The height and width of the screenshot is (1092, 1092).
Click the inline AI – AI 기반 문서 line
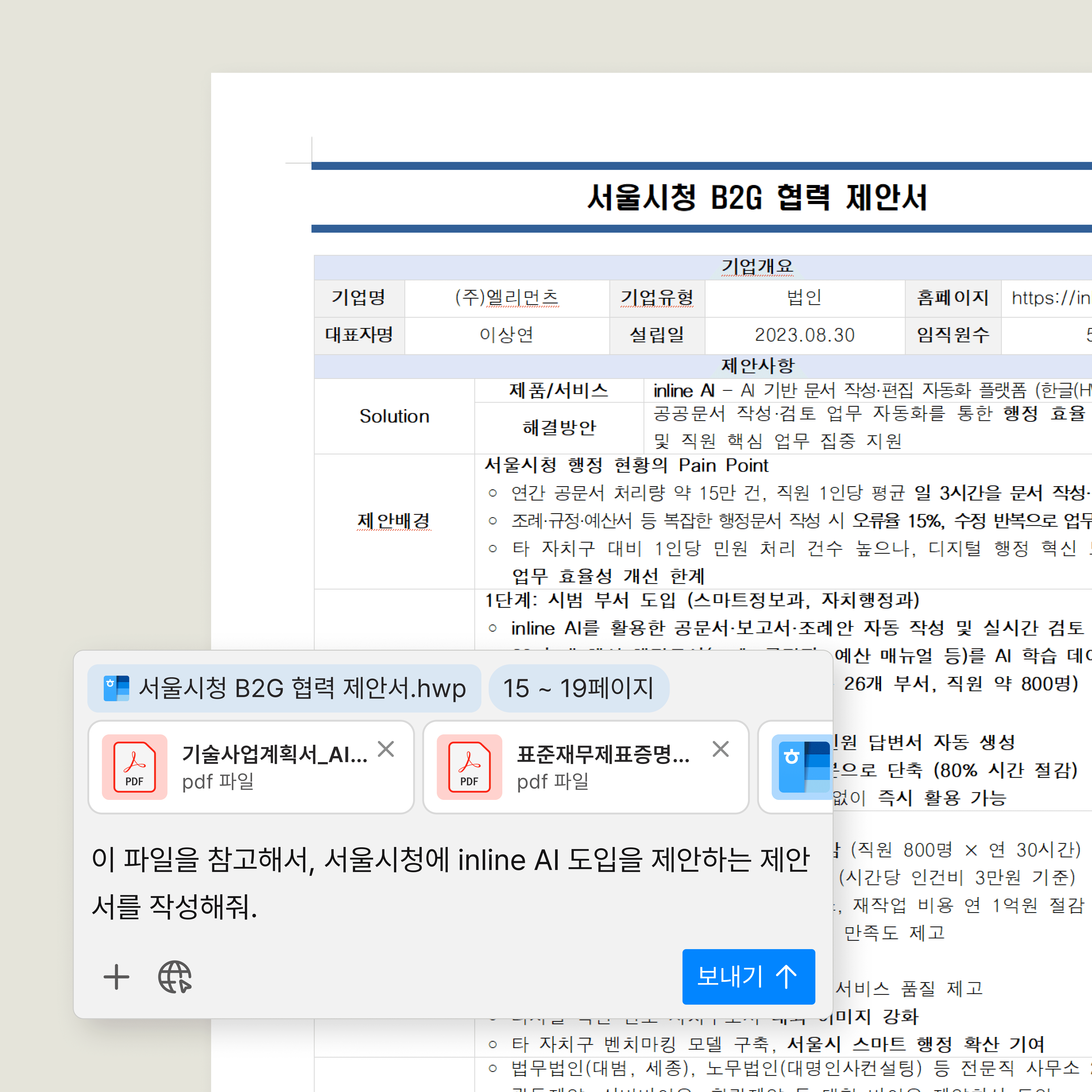tap(872, 391)
